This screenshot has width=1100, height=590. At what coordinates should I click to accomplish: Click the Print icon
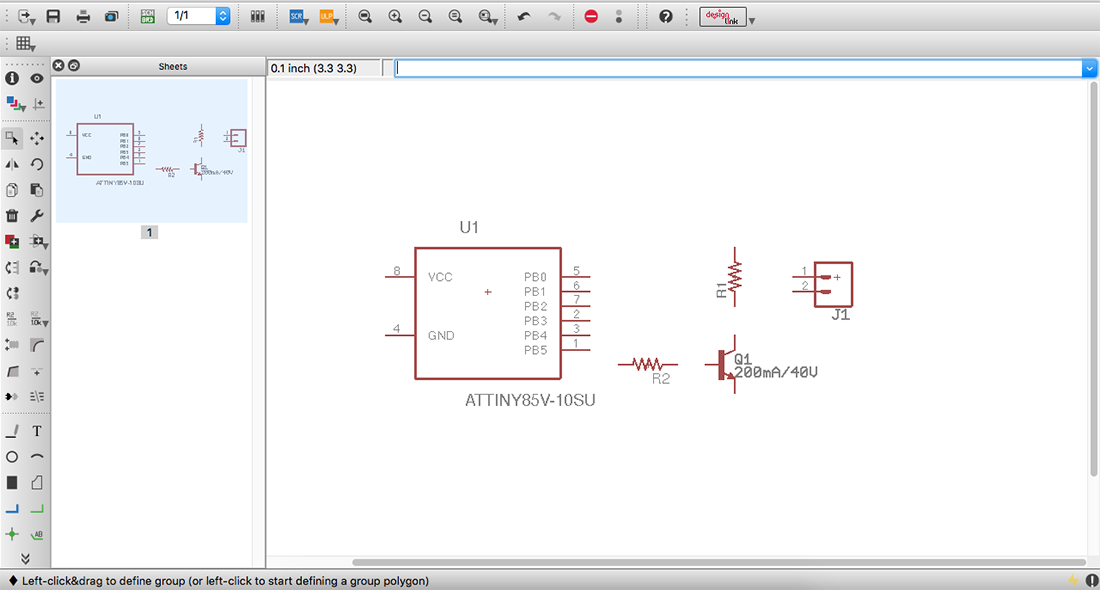83,16
